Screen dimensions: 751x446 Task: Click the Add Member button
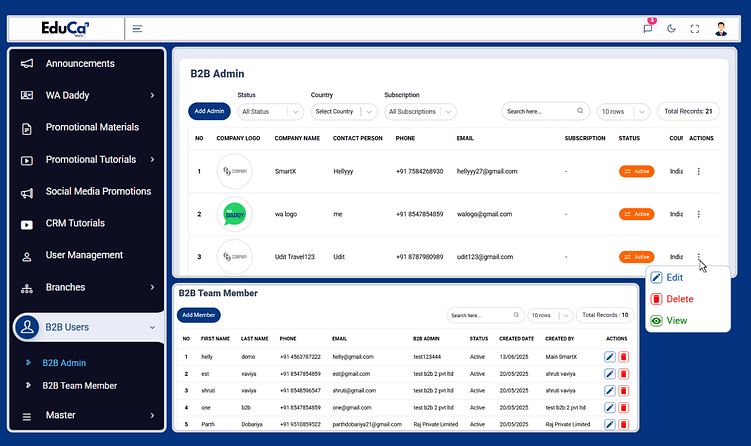(x=199, y=315)
